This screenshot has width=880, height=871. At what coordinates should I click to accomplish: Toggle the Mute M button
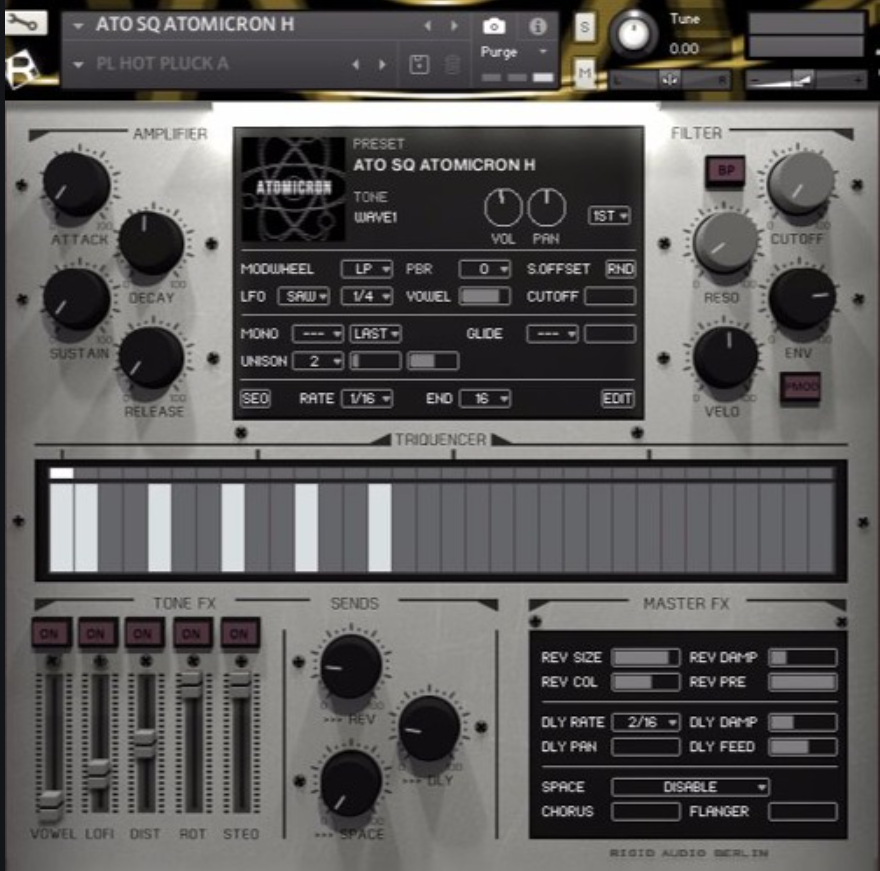(x=585, y=73)
